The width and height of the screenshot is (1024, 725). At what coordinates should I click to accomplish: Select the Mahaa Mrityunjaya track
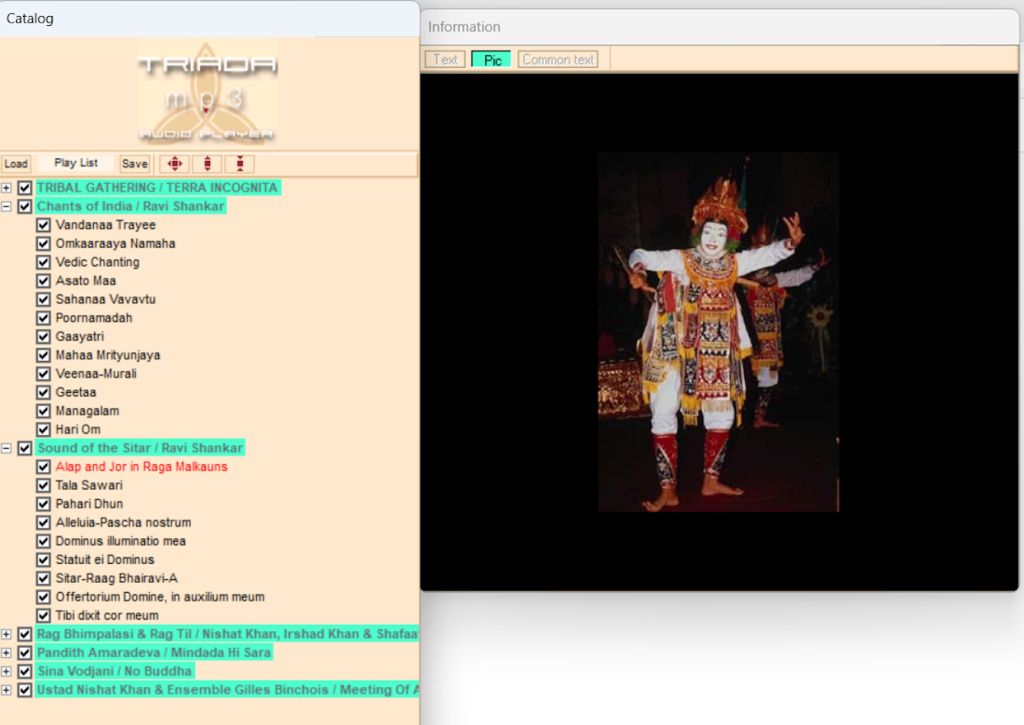[108, 355]
